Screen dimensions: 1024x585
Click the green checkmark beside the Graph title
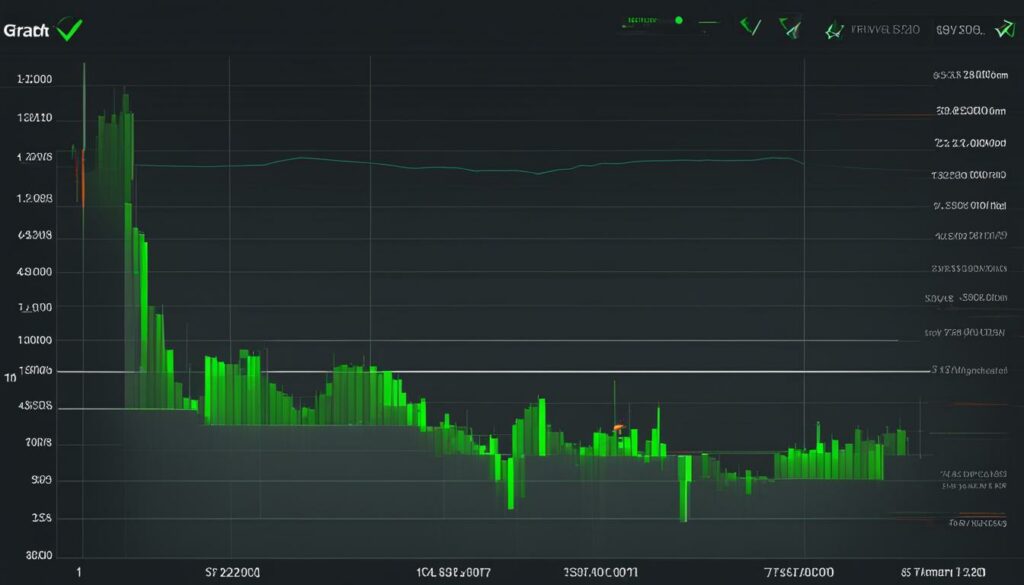pos(67,28)
